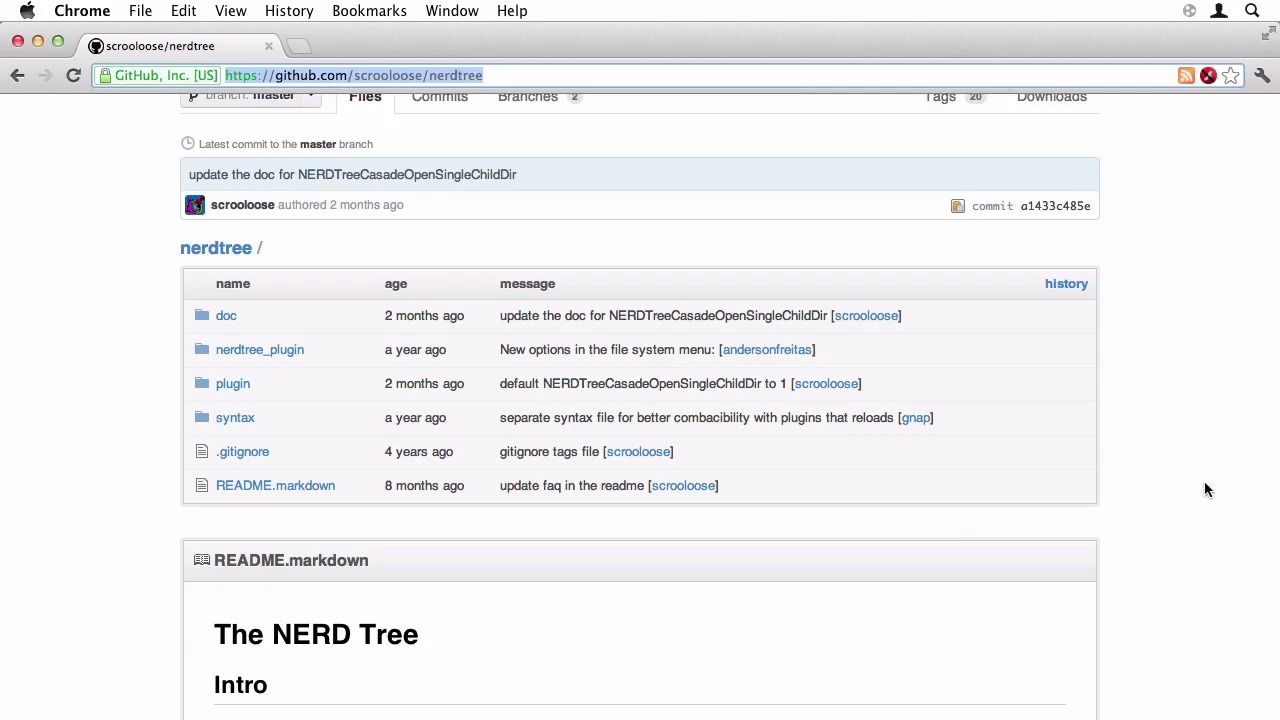Open the Chrome wrench settings menu
Image resolution: width=1280 pixels, height=720 pixels.
[1262, 76]
